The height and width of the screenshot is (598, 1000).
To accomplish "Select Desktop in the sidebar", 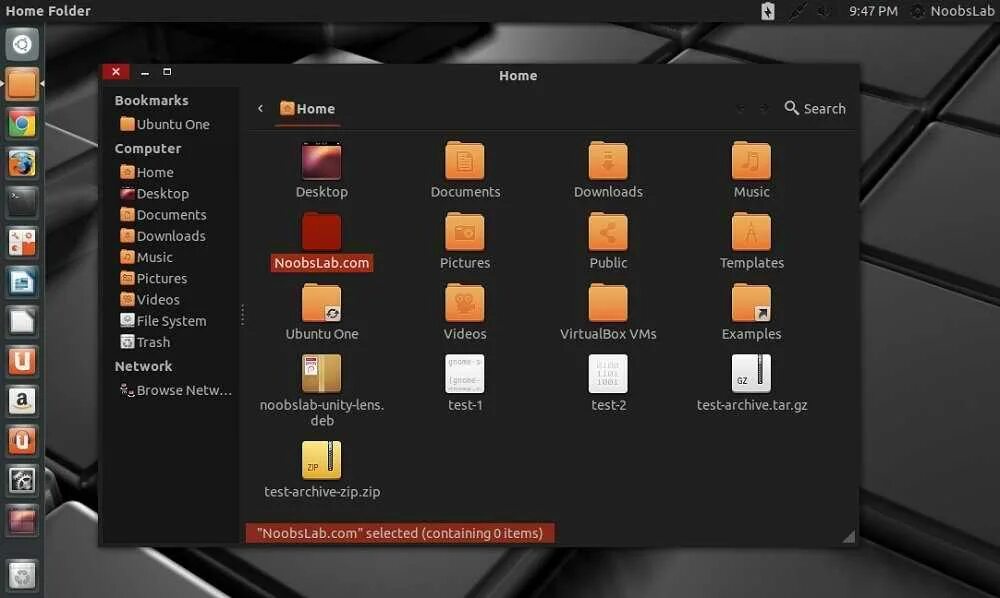I will tap(154, 193).
